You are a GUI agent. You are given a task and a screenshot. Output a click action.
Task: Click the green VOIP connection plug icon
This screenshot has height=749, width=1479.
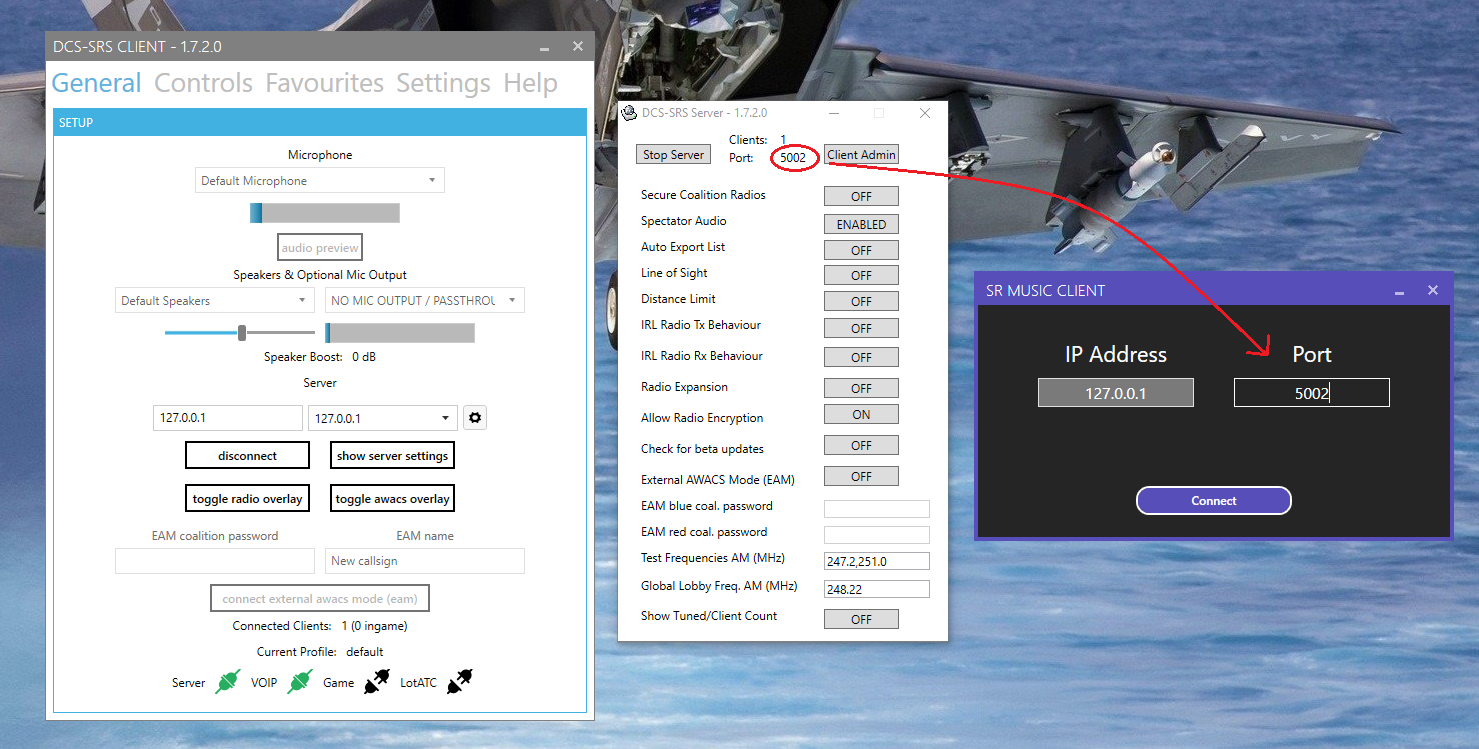click(300, 682)
